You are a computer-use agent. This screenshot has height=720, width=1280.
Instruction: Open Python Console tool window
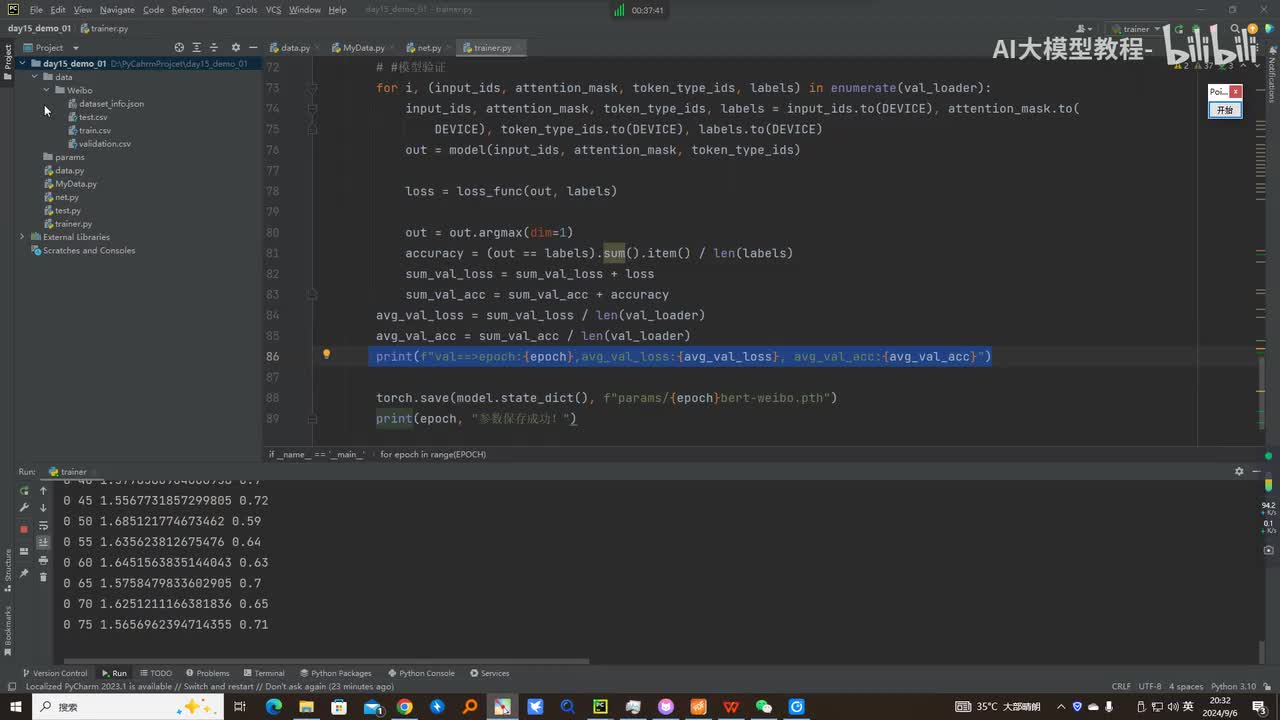click(x=421, y=673)
